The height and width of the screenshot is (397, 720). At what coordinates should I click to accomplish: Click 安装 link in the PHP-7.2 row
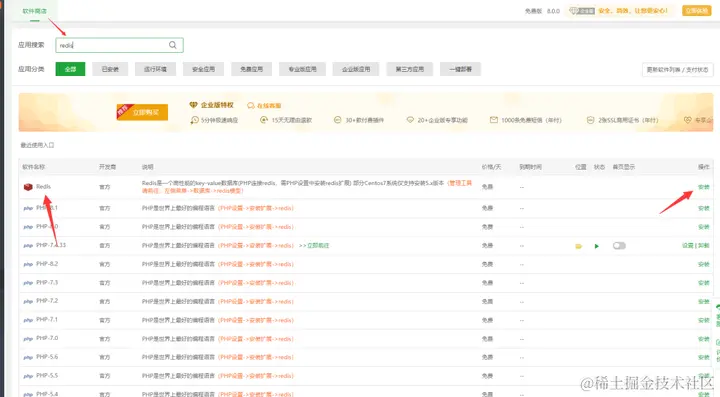(703, 302)
